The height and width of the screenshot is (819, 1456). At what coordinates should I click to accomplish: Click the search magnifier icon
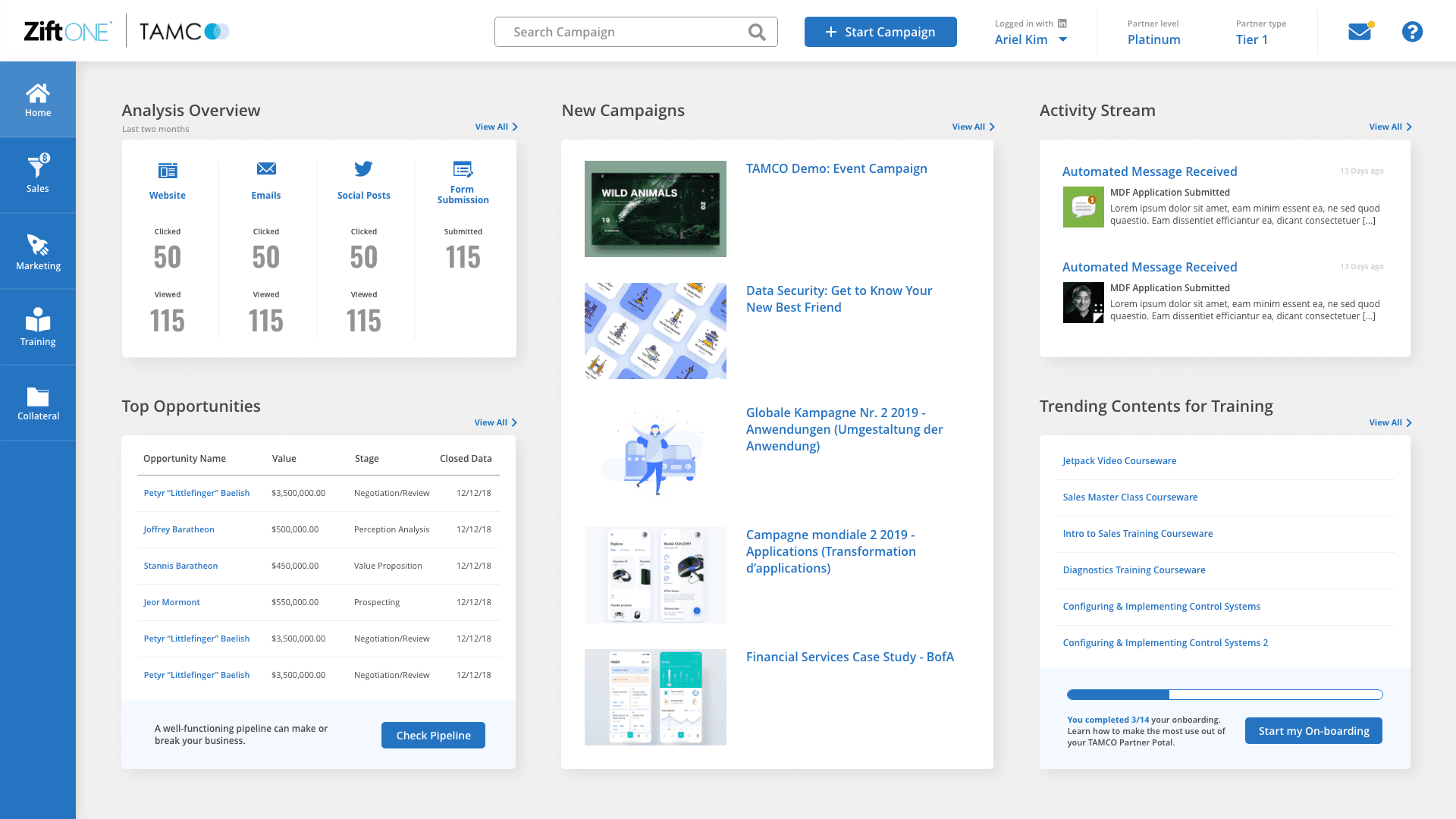(757, 32)
